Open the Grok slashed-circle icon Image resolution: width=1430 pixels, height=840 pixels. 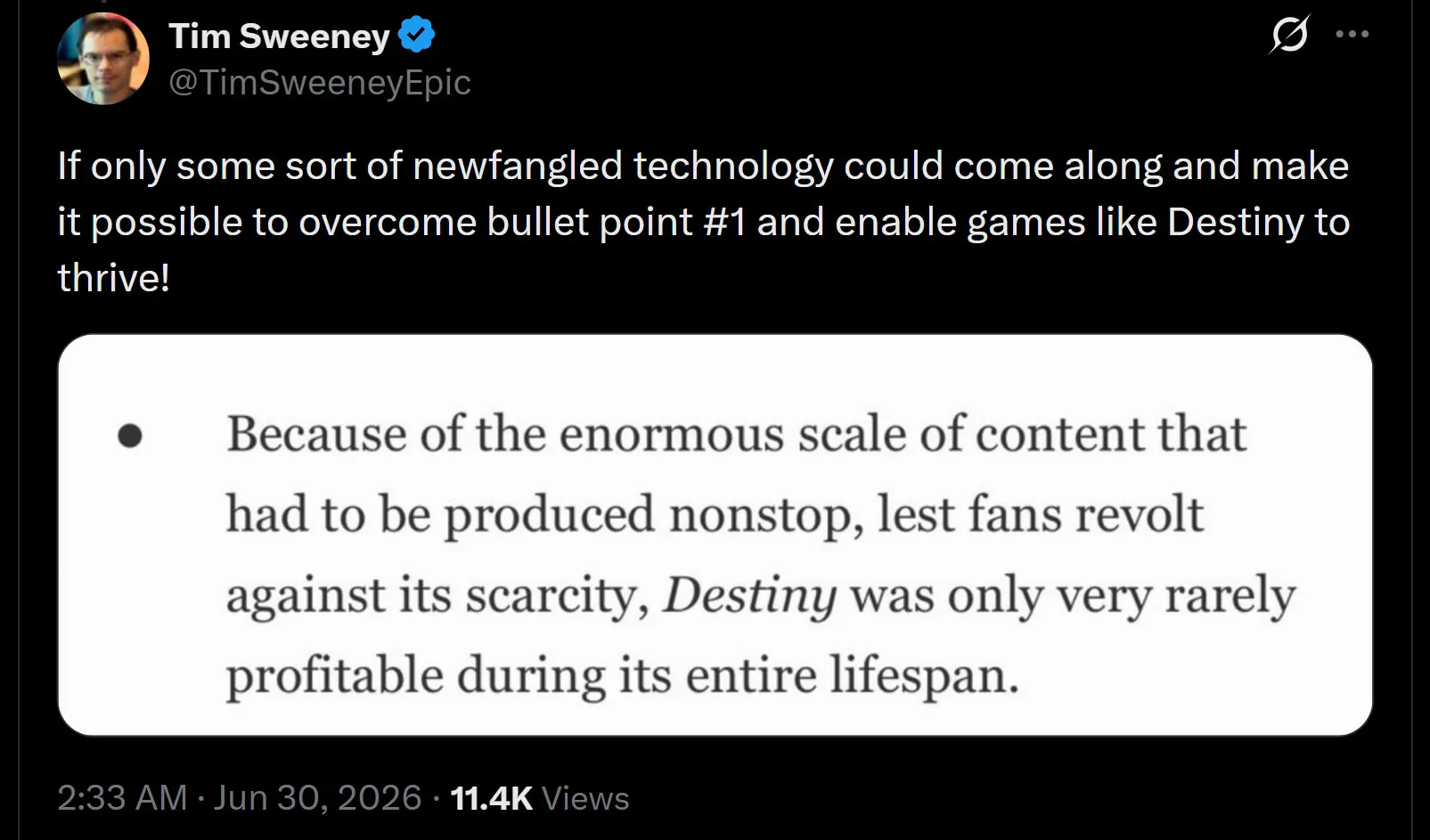(1289, 36)
